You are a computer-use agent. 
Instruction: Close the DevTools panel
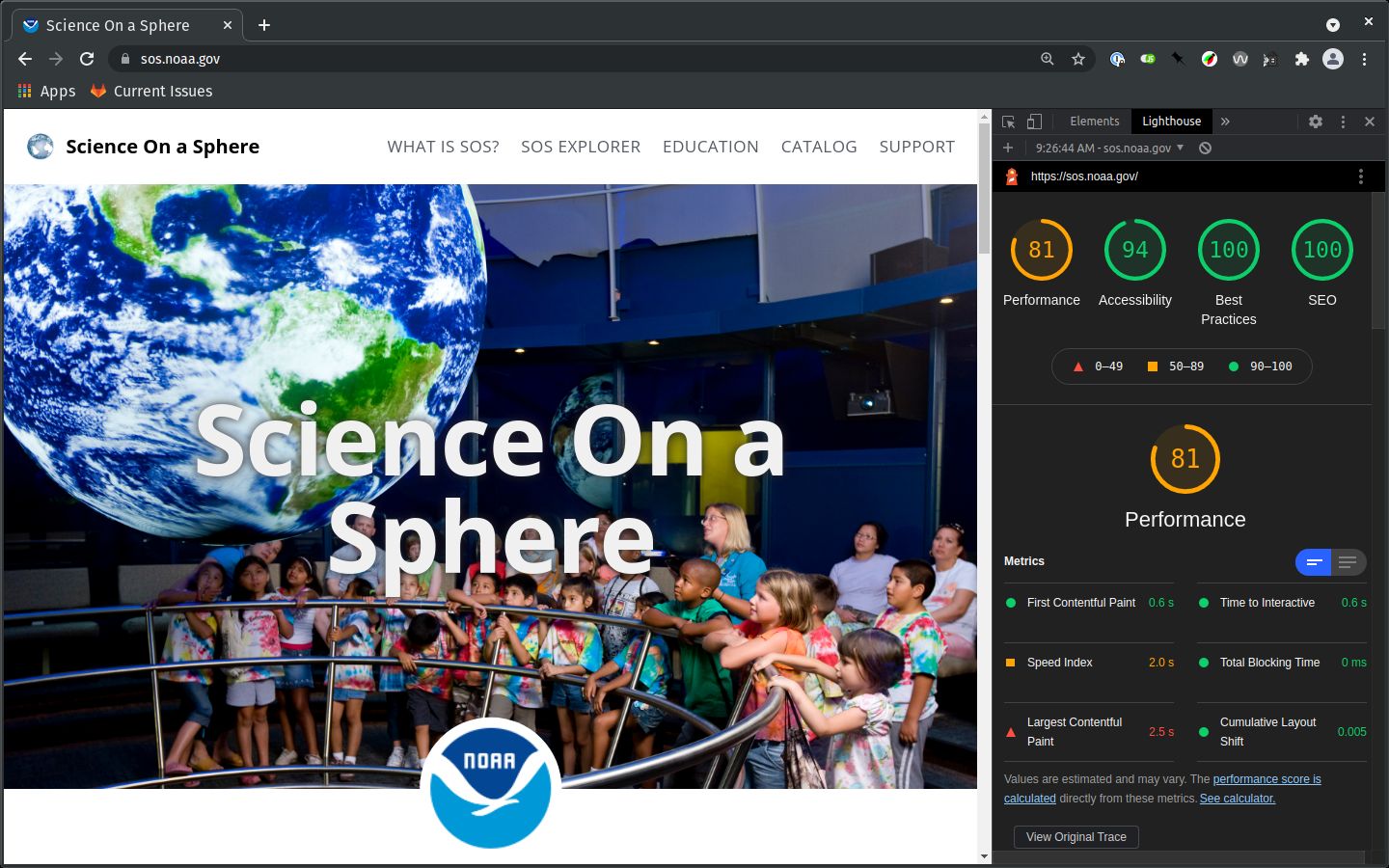click(1370, 122)
